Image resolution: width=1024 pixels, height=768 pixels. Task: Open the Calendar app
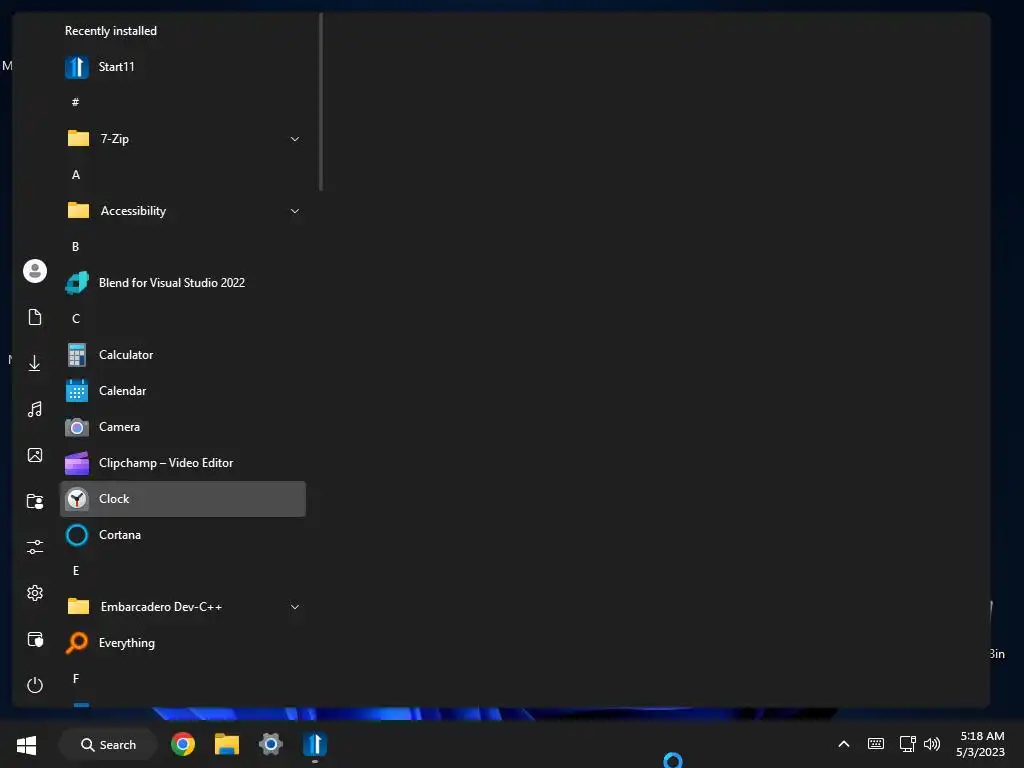(x=183, y=391)
